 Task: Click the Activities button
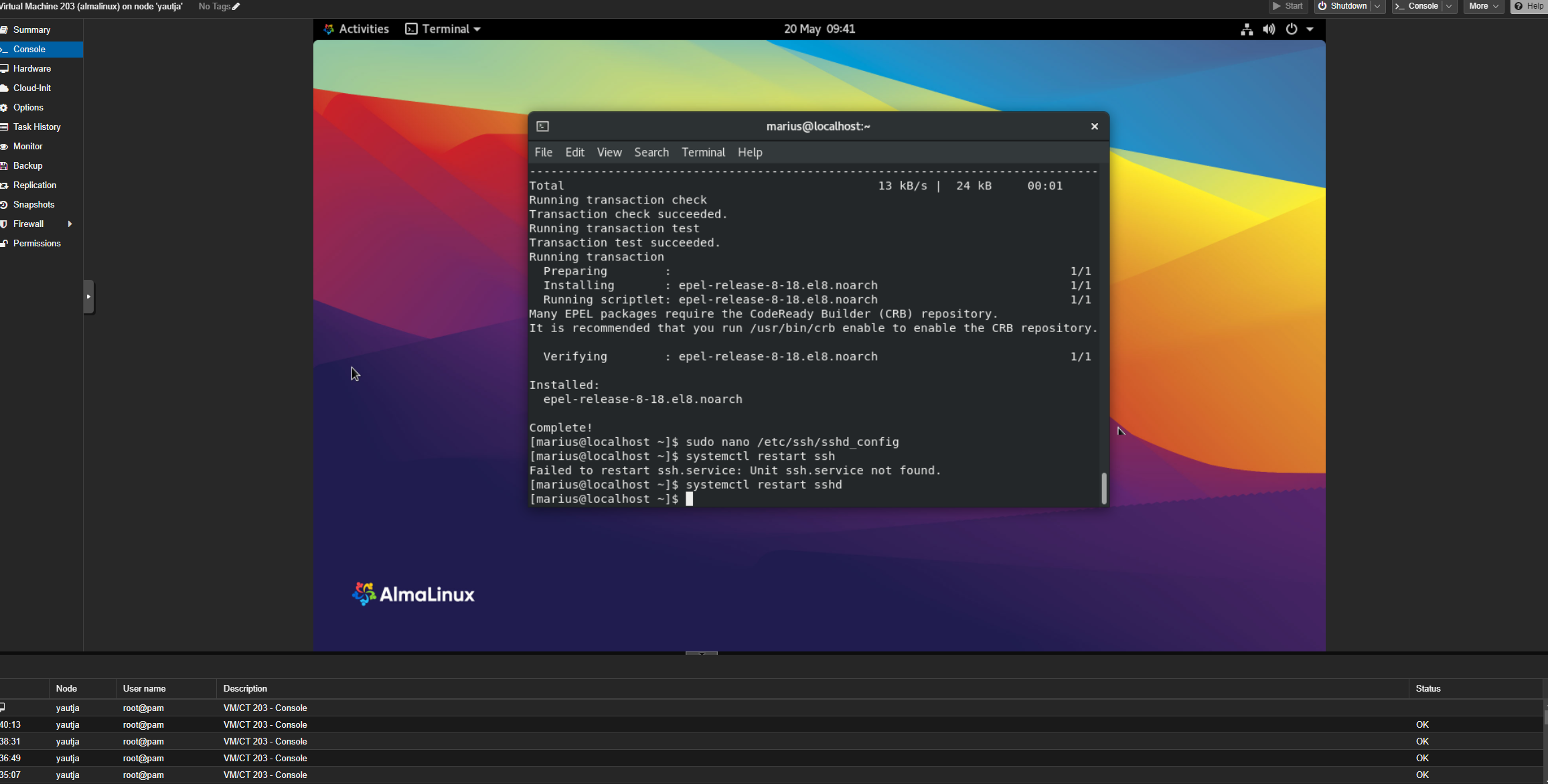356,29
